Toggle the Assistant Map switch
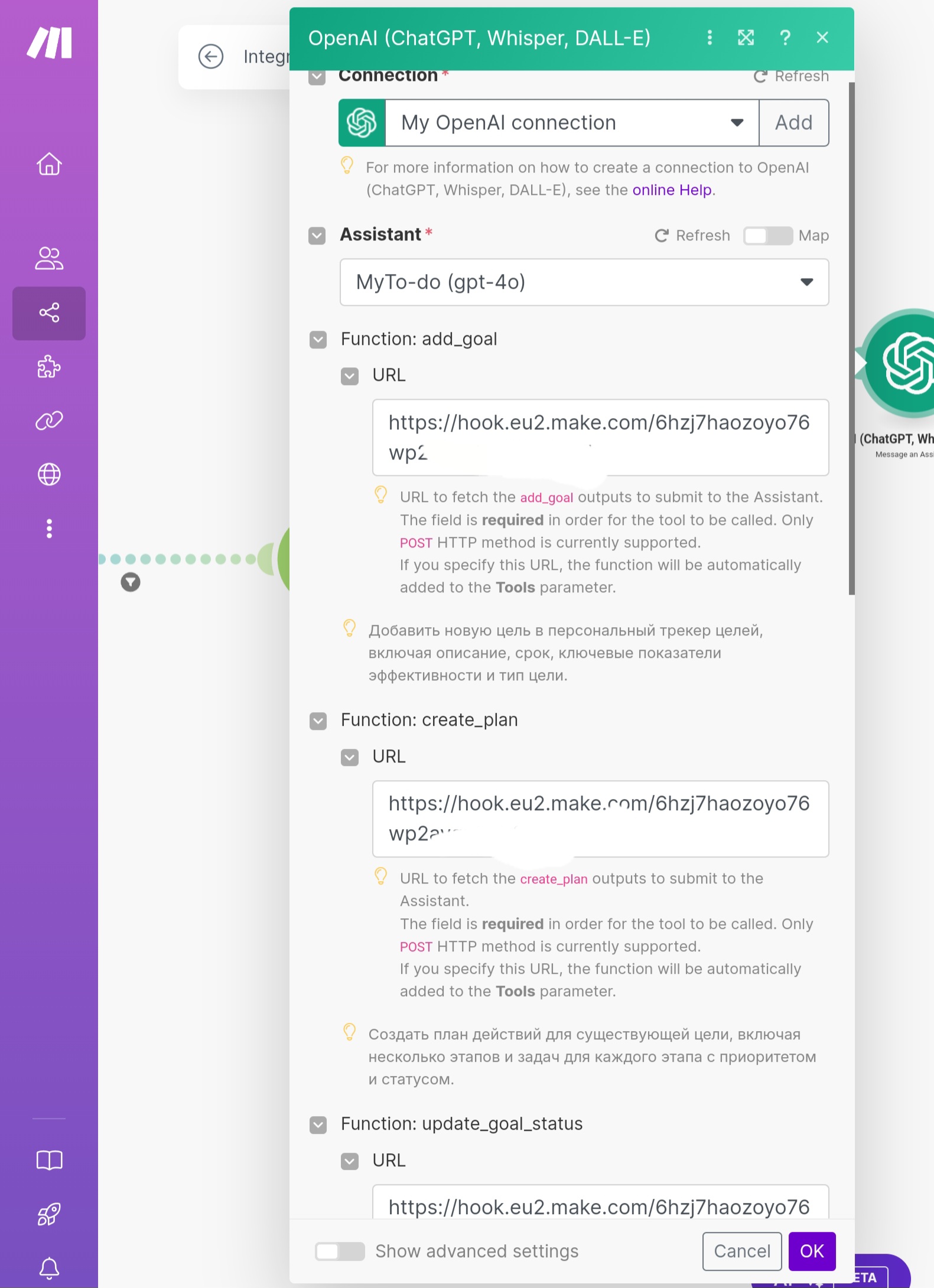This screenshot has height=1288, width=934. click(767, 236)
